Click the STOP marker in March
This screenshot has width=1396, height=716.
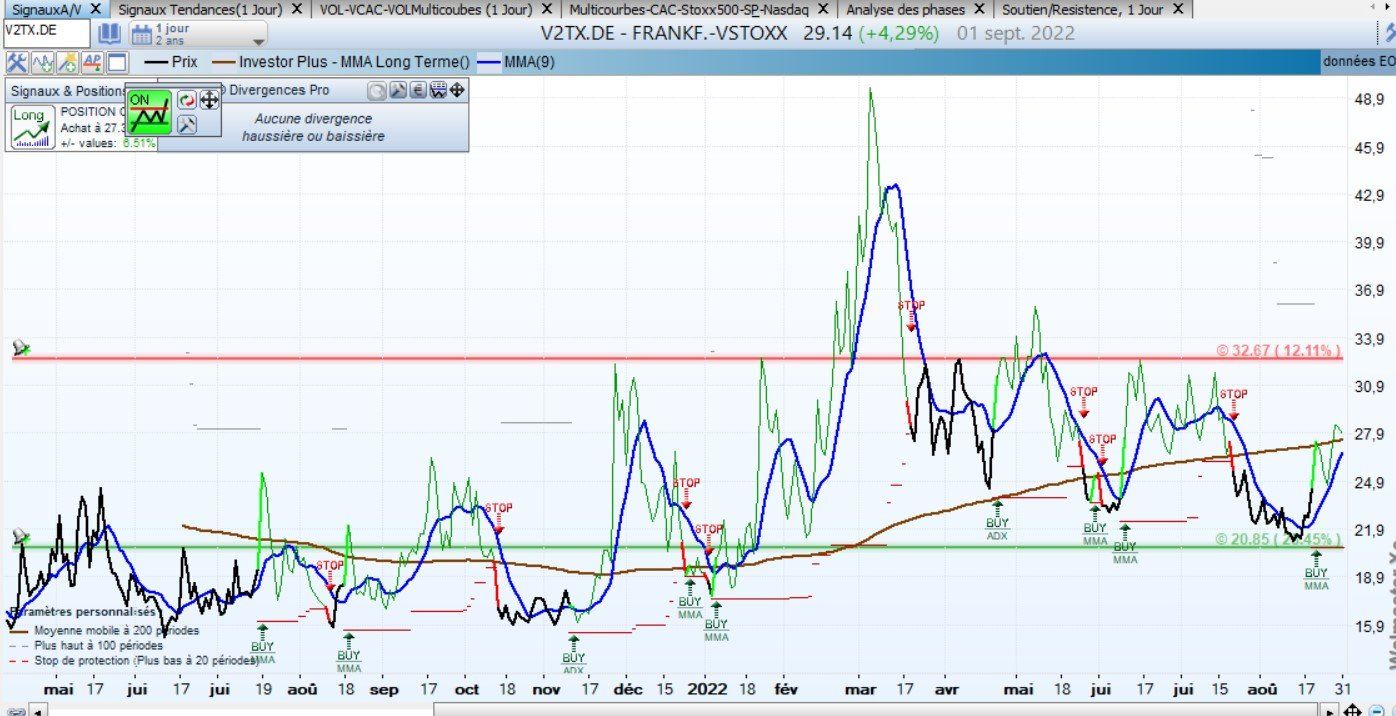point(911,314)
